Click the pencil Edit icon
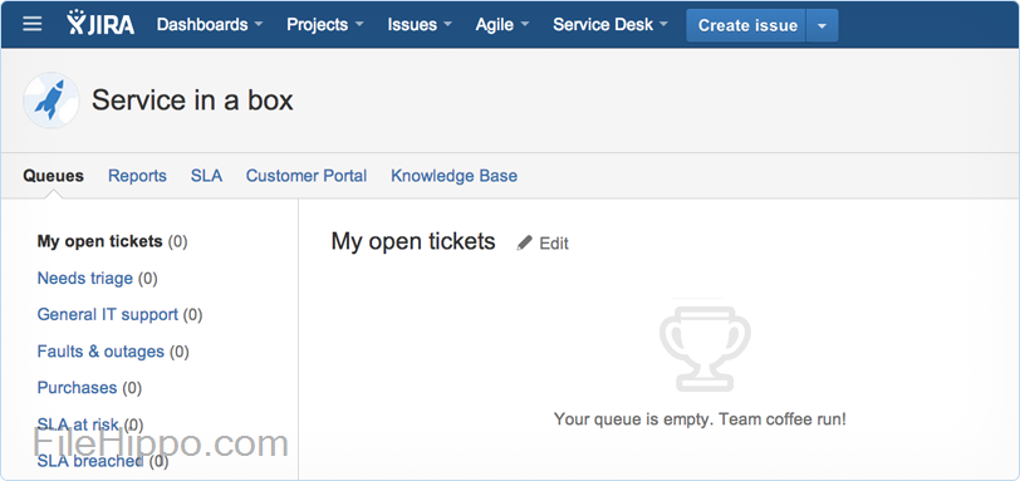Image resolution: width=1020 pixels, height=481 pixels. click(x=525, y=243)
